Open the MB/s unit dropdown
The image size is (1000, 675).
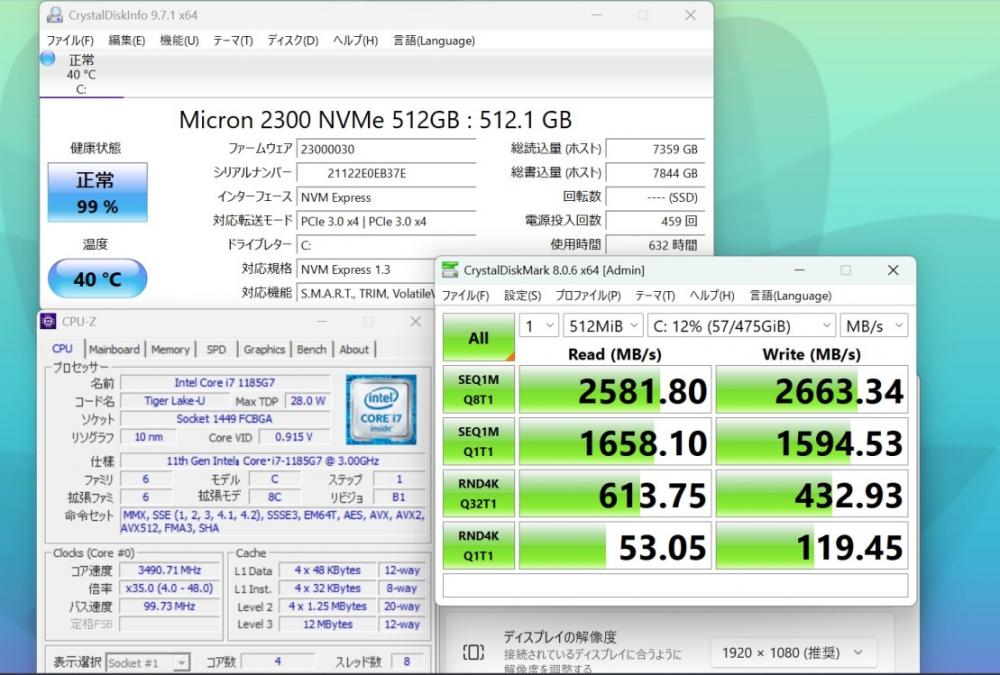coord(874,326)
